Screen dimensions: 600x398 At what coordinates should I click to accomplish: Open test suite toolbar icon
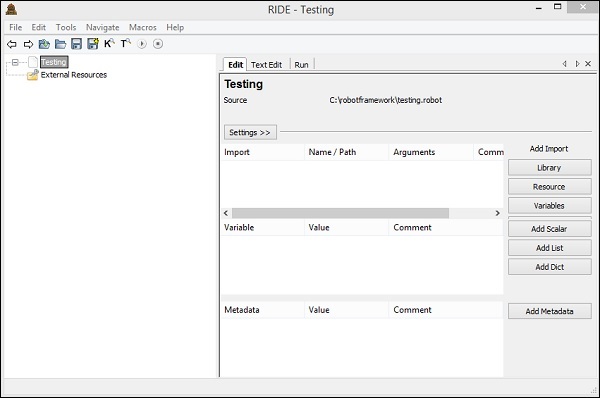[x=44, y=44]
